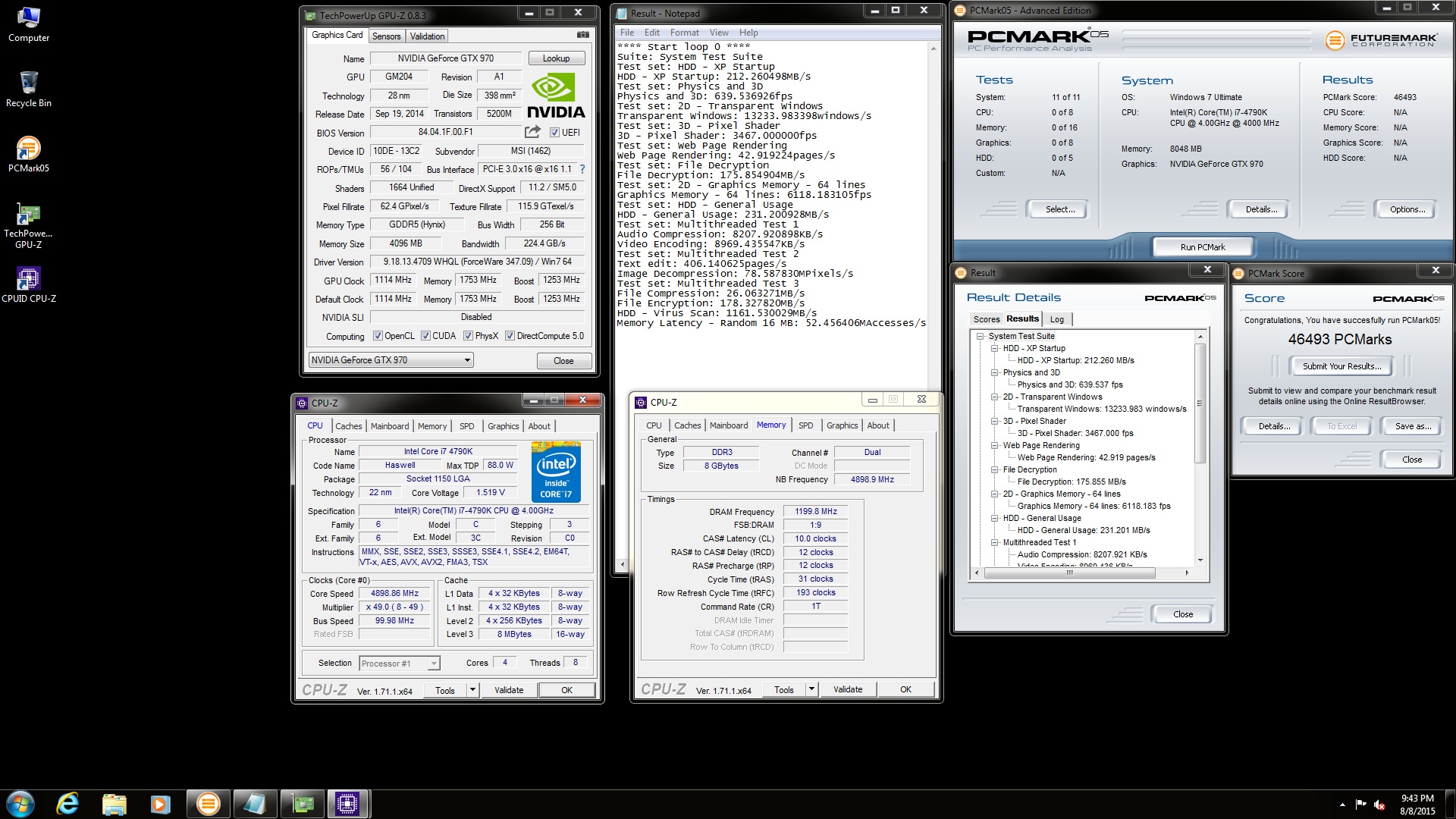Click the volume tray icon

point(1380,805)
